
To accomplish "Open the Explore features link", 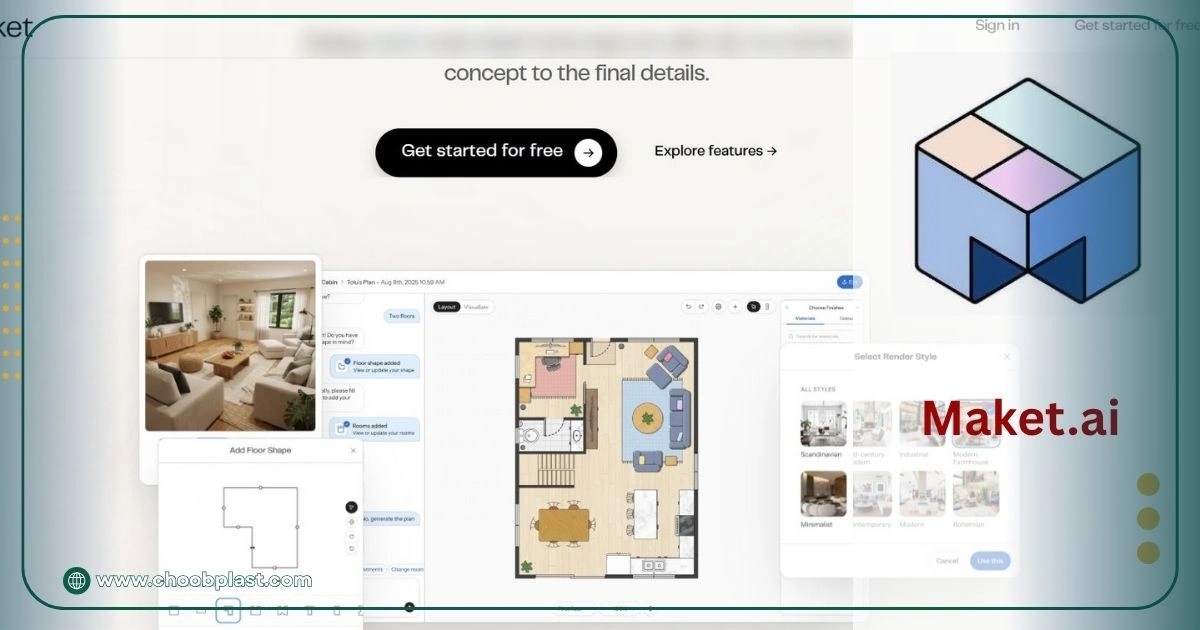I will pos(716,151).
